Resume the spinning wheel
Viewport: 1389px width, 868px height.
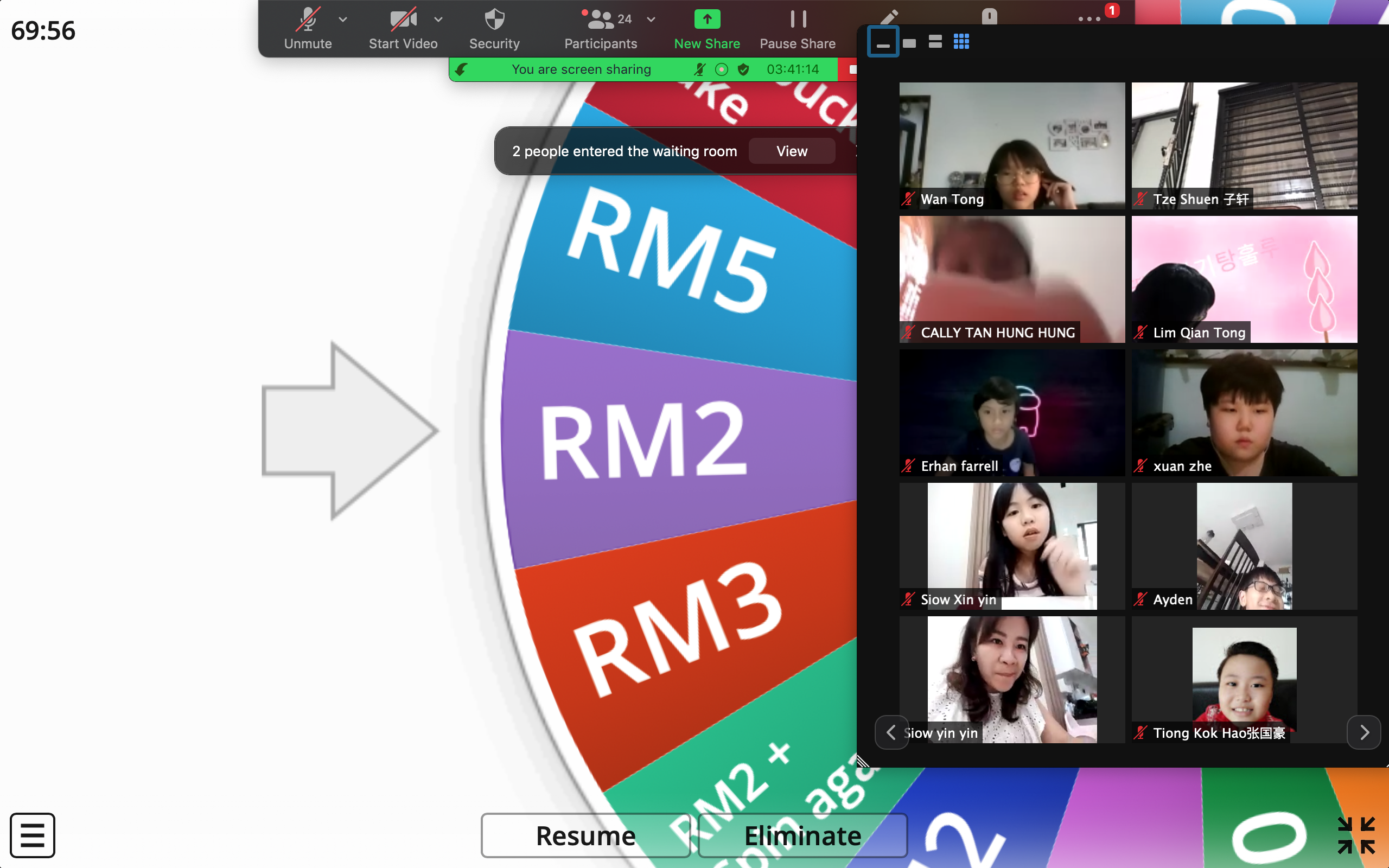pos(585,835)
